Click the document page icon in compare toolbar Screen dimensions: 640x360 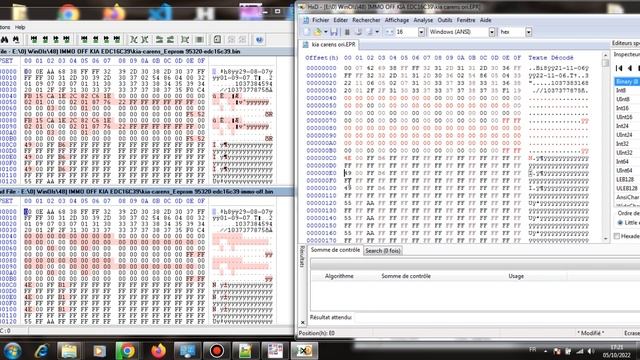217,39
